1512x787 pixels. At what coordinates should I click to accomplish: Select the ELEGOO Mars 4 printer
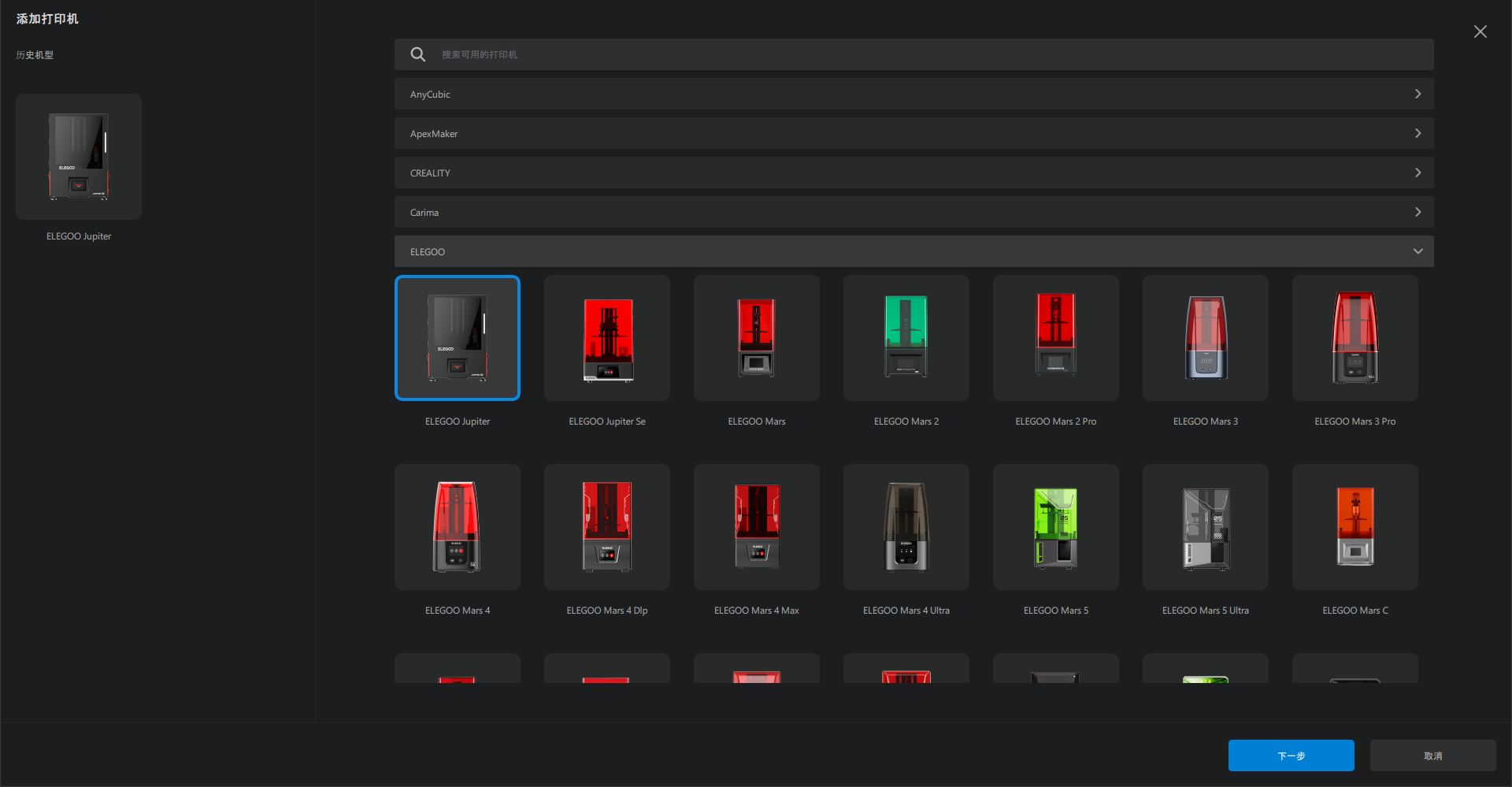coord(458,527)
